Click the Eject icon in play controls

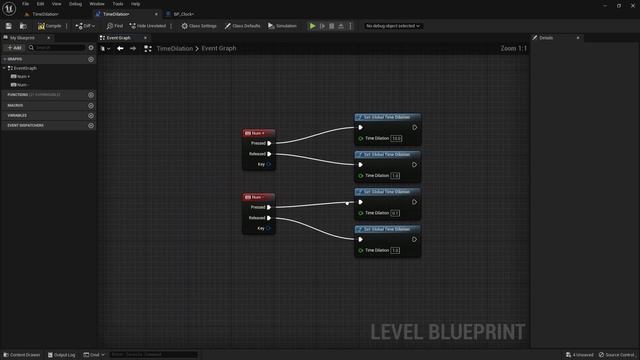pos(341,26)
